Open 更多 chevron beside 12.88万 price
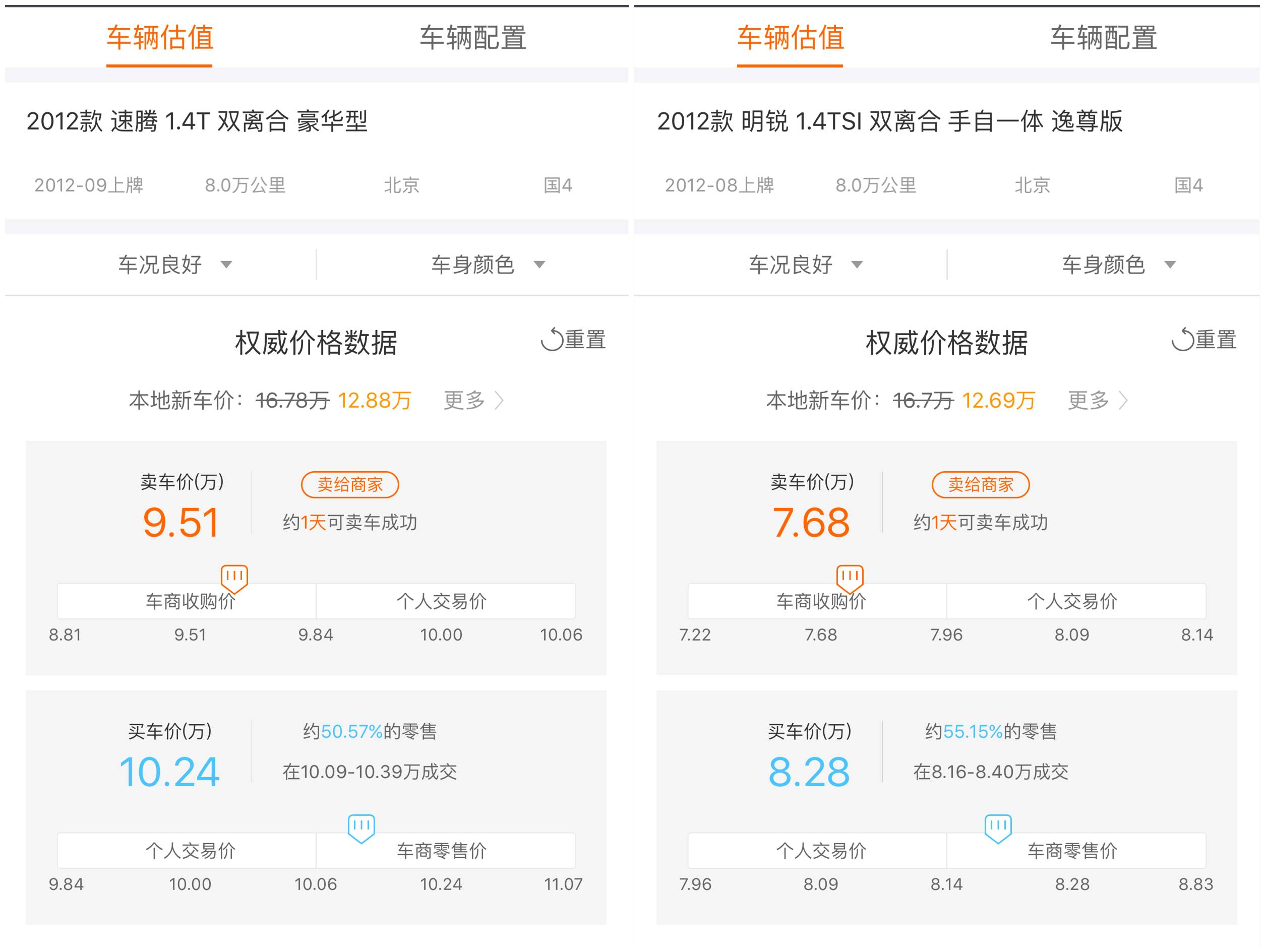The width and height of the screenshot is (1265, 952). 499,400
